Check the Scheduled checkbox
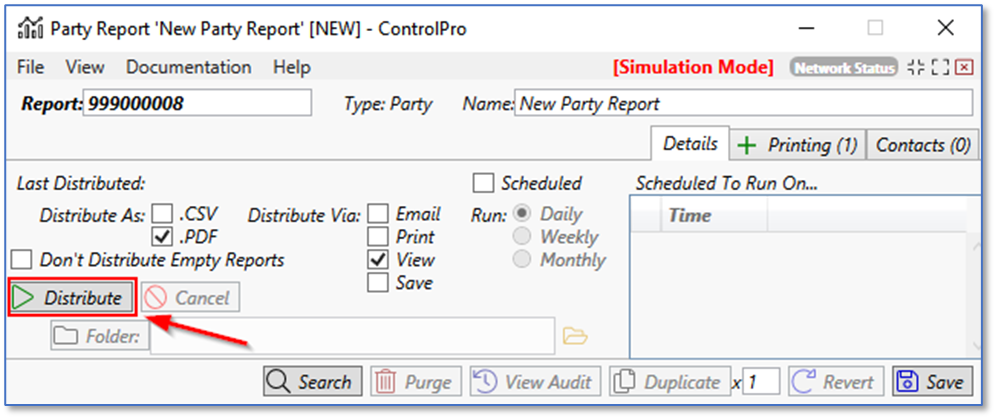Image resolution: width=996 pixels, height=419 pixels. pos(484,183)
